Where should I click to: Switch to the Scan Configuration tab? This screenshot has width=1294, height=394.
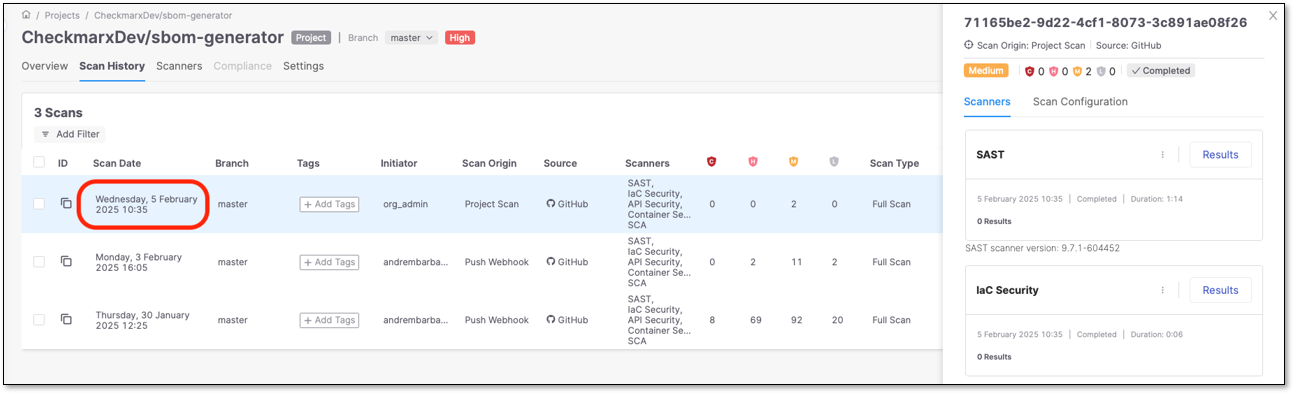1080,102
